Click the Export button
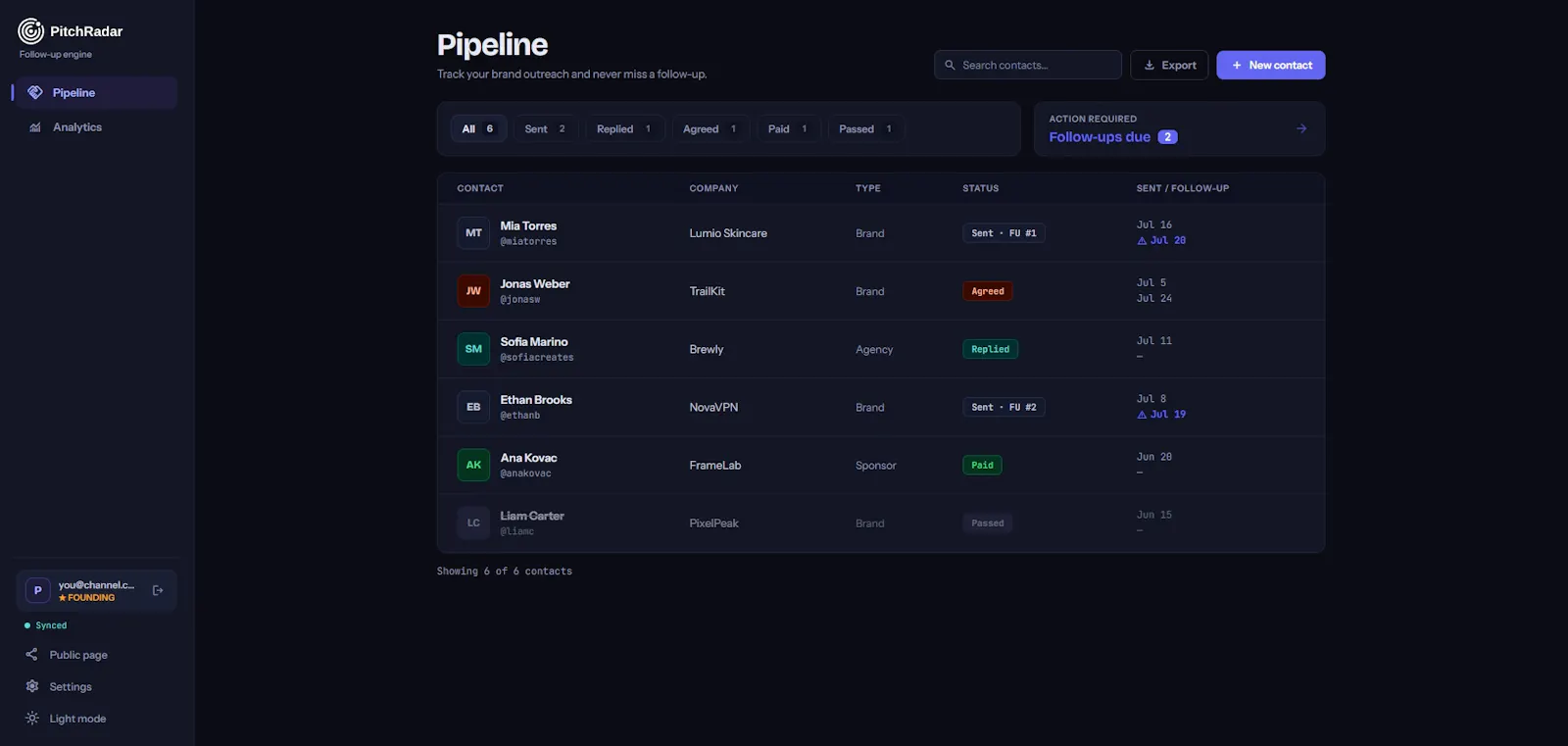Viewport: 1568px width, 746px height. click(x=1169, y=65)
